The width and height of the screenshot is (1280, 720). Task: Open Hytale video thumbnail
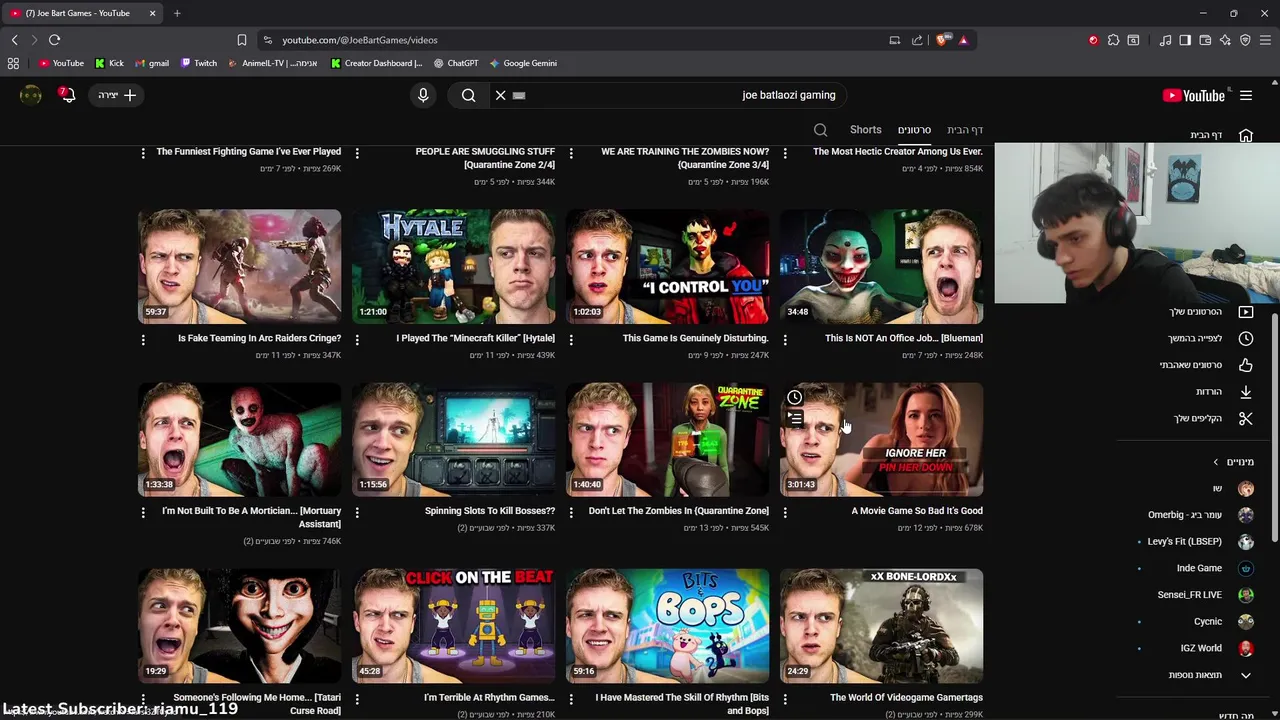point(454,266)
